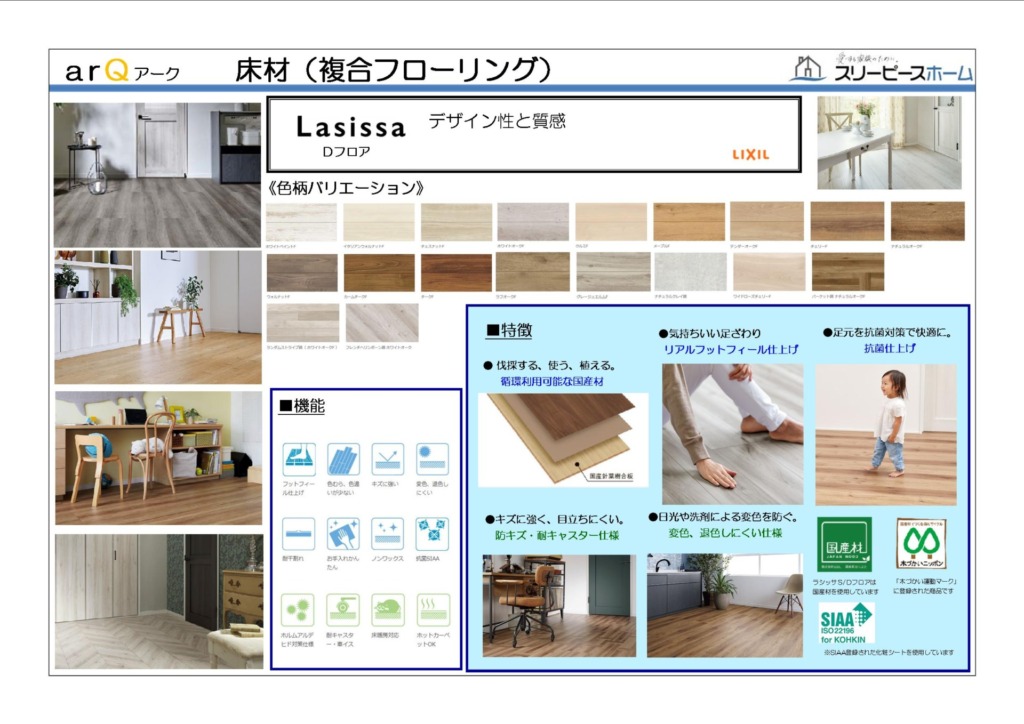Open the toddler walking on floor photo
The width and height of the screenshot is (1024, 724).
point(885,435)
